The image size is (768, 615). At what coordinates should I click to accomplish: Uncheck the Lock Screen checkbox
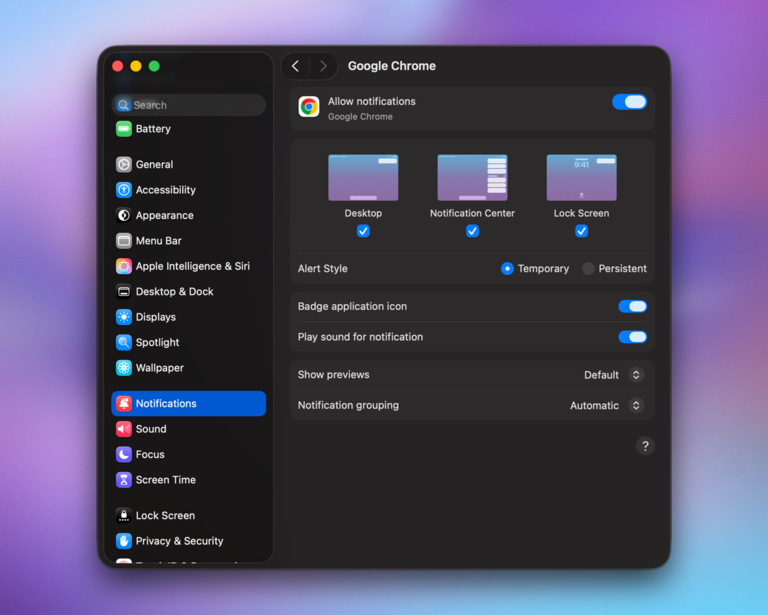(x=581, y=231)
